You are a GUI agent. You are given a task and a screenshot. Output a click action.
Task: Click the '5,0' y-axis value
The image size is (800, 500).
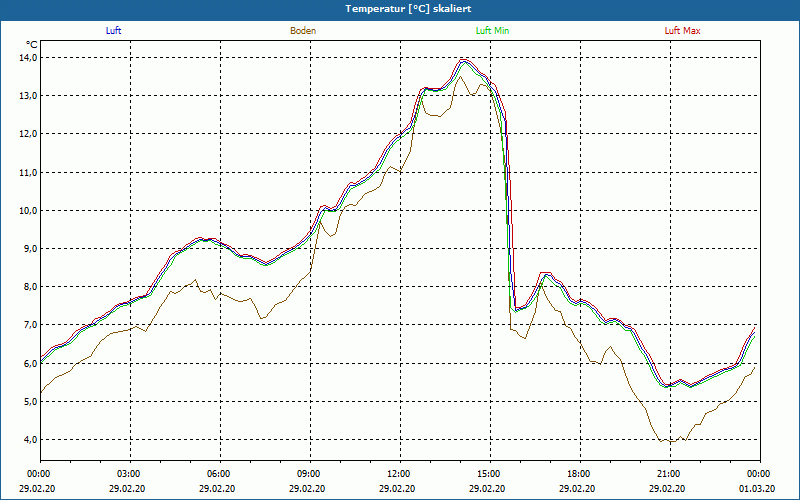point(30,402)
